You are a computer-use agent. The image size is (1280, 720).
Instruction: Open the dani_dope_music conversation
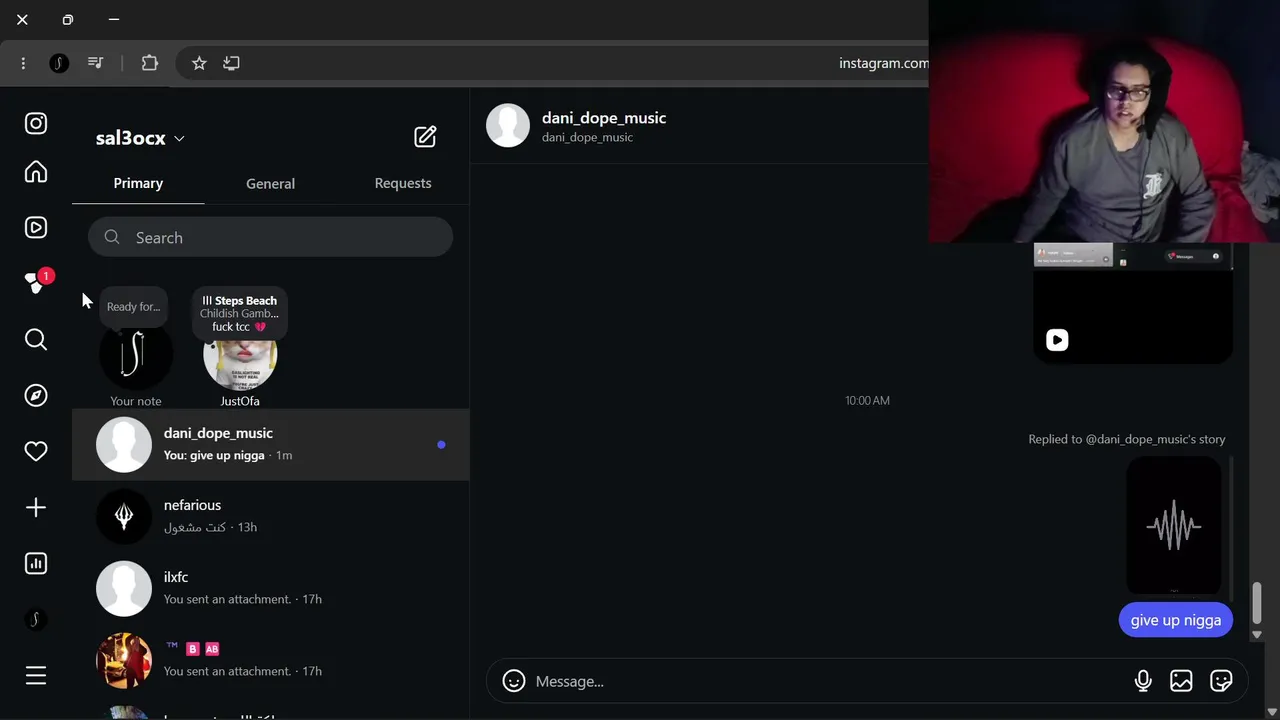click(270, 444)
